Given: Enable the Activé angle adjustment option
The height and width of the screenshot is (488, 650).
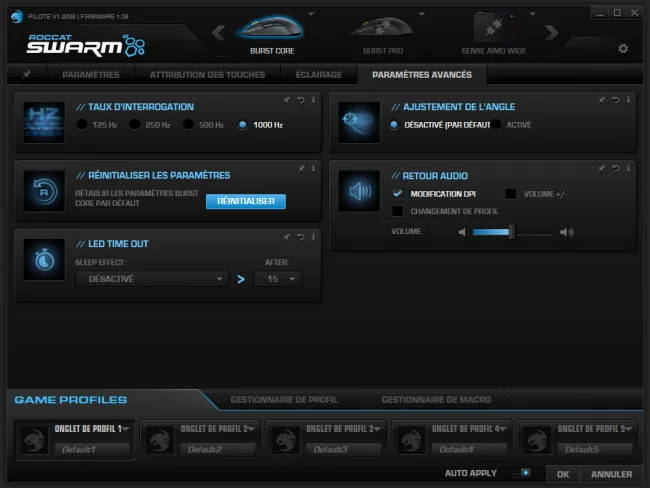Looking at the screenshot, I should pos(496,124).
